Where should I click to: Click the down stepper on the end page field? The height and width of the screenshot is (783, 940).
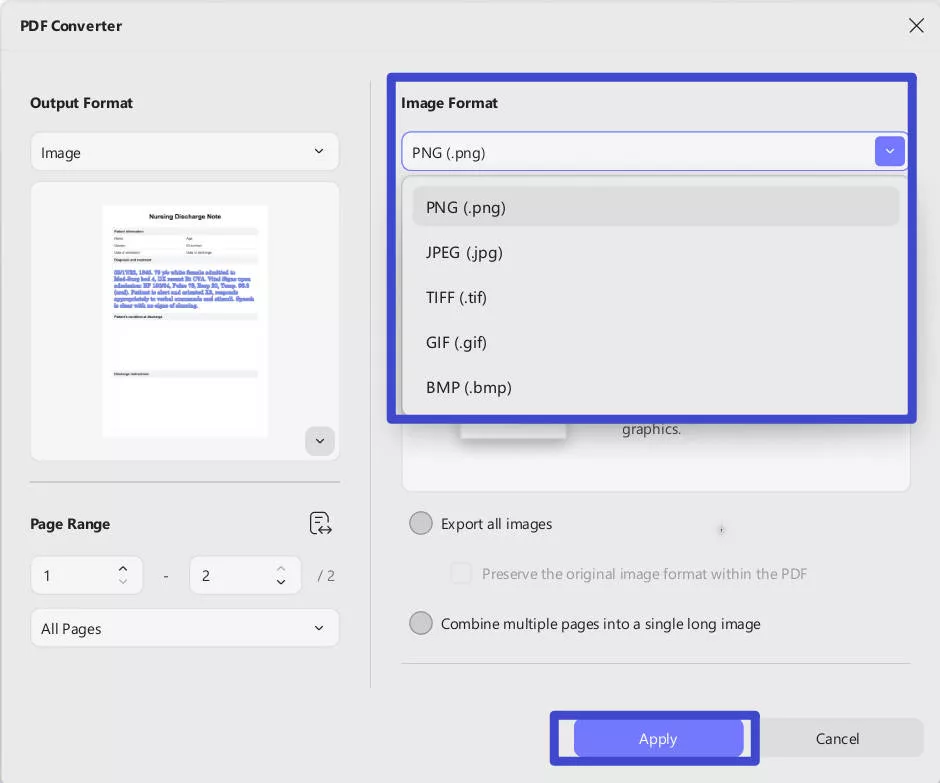point(280,581)
